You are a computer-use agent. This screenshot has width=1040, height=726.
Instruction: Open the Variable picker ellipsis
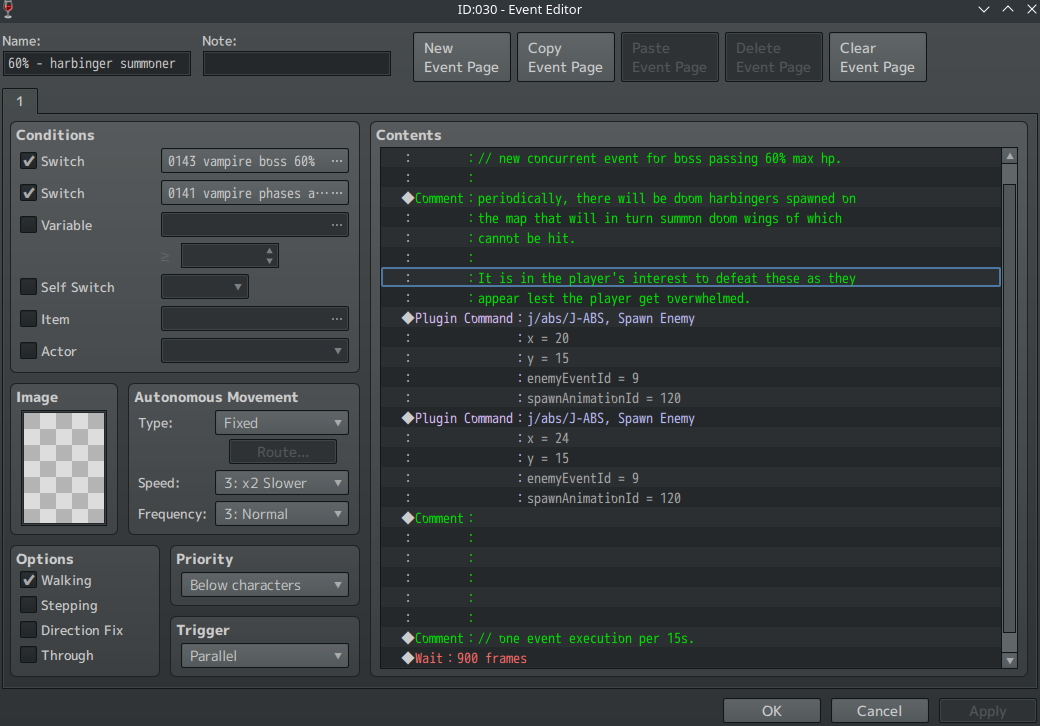coord(337,225)
